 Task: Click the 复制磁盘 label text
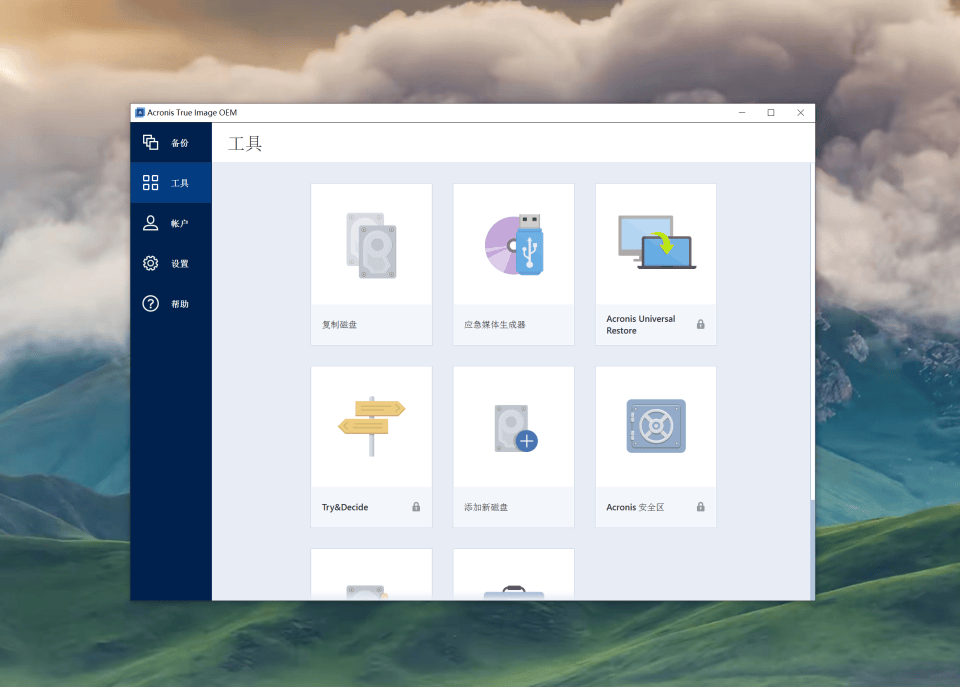[x=340, y=325]
